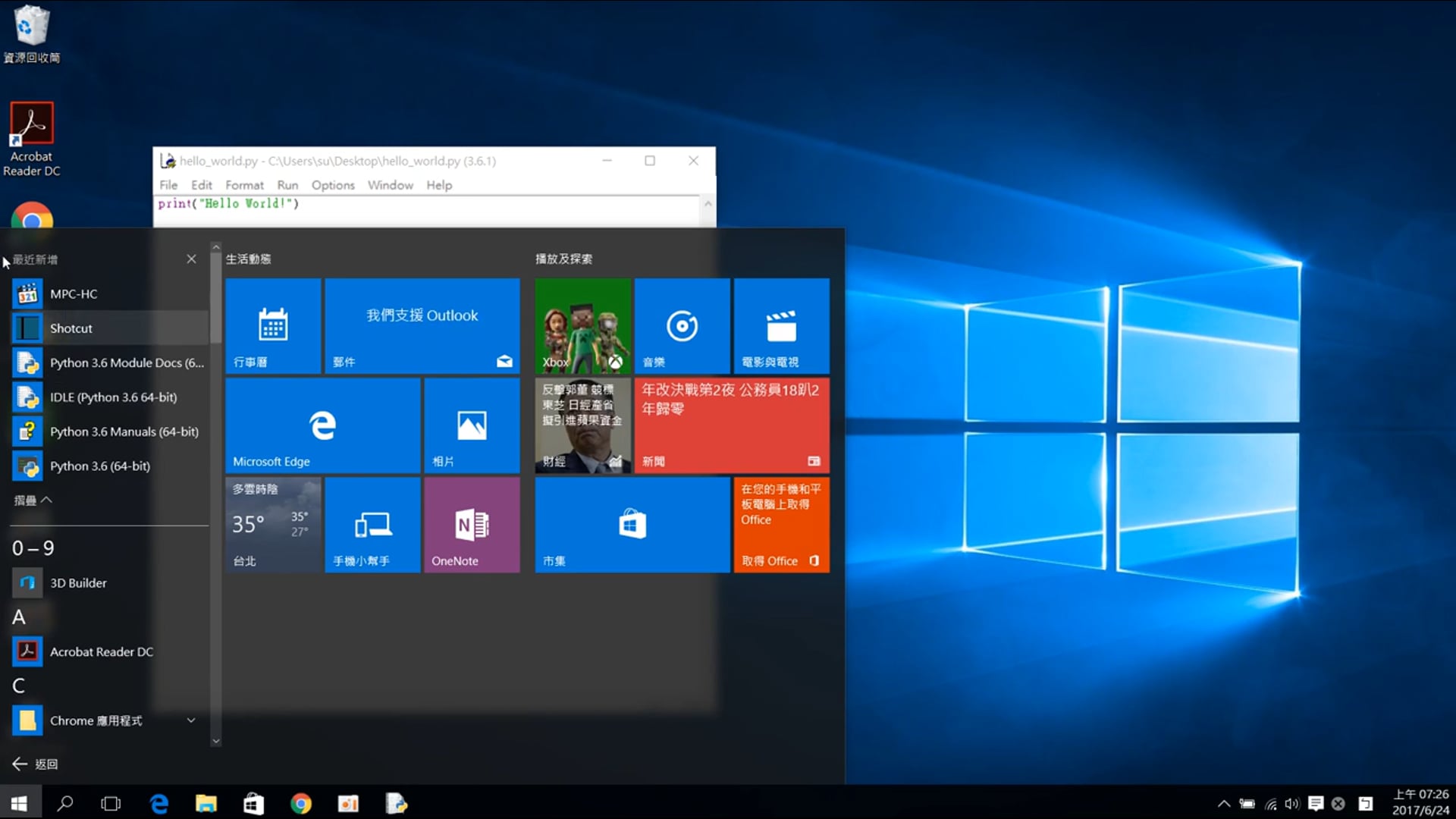Open the Run menu in IDLE
The image size is (1456, 819).
tap(287, 185)
